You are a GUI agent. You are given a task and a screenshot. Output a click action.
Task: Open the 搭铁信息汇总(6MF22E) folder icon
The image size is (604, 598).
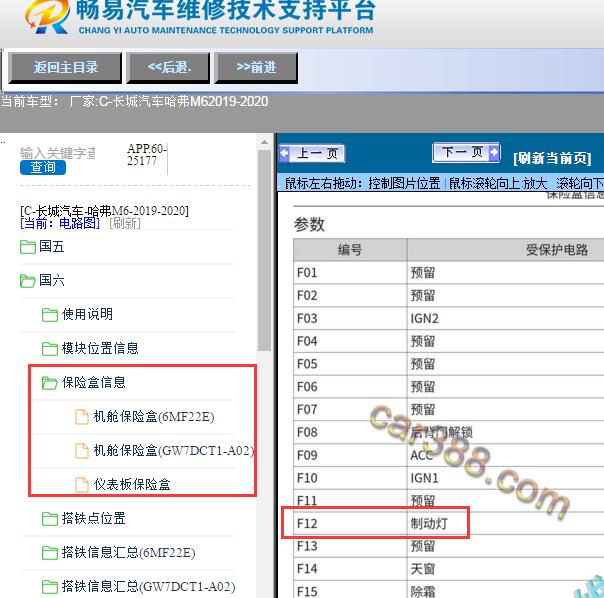pyautogui.click(x=50, y=553)
